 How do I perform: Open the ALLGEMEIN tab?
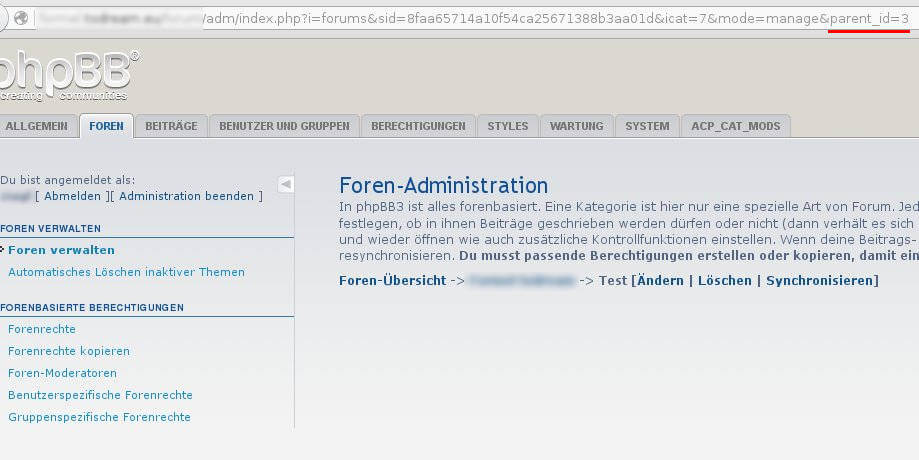pos(37,126)
